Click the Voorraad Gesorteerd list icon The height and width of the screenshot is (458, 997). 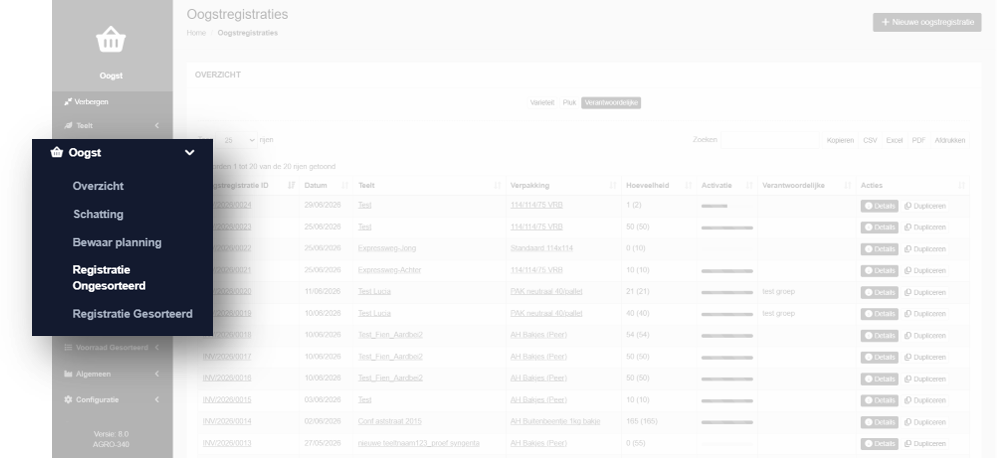(x=68, y=347)
